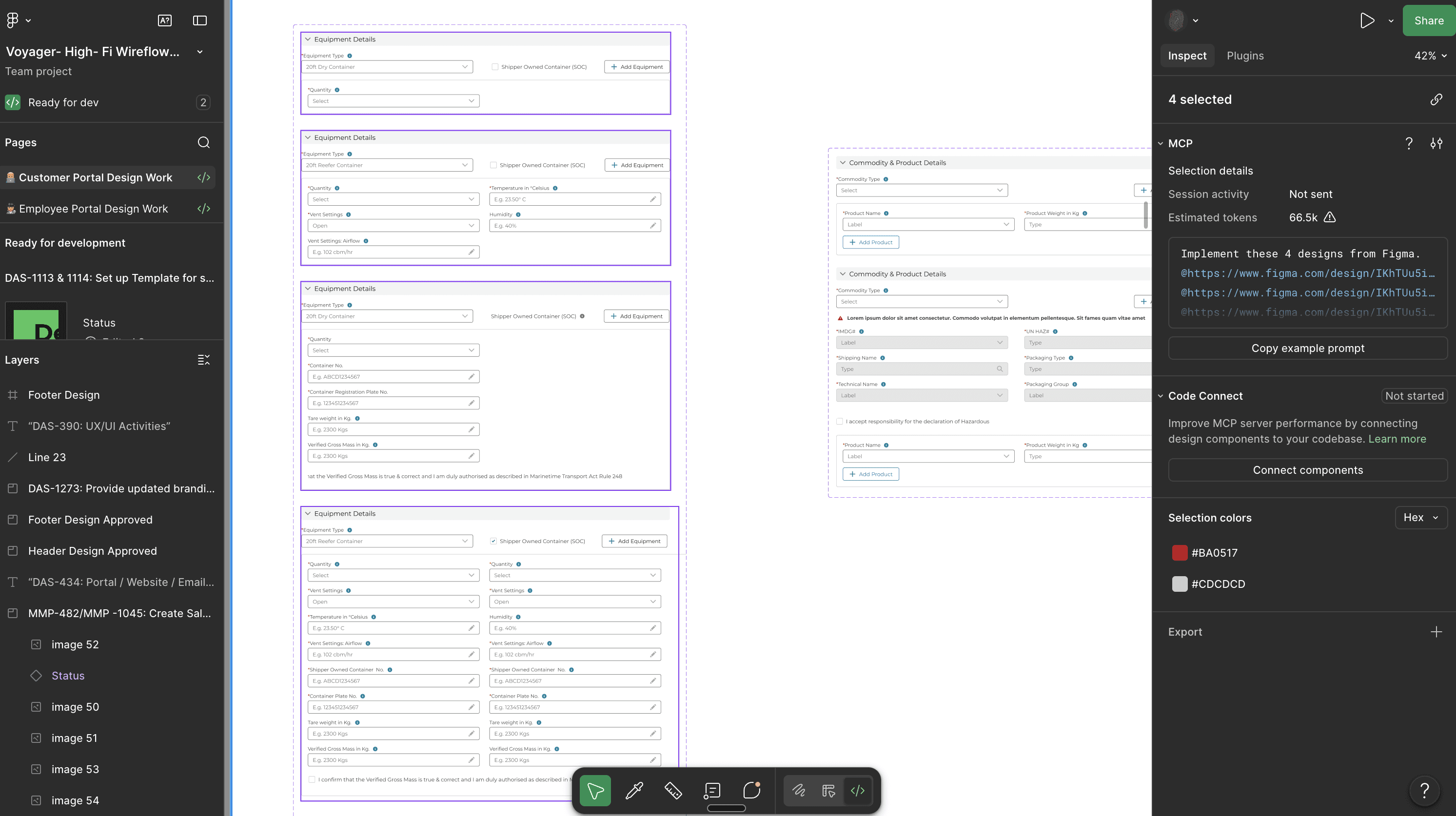1456x816 pixels.
Task: Open MCP settings sliders icon
Action: [1436, 143]
